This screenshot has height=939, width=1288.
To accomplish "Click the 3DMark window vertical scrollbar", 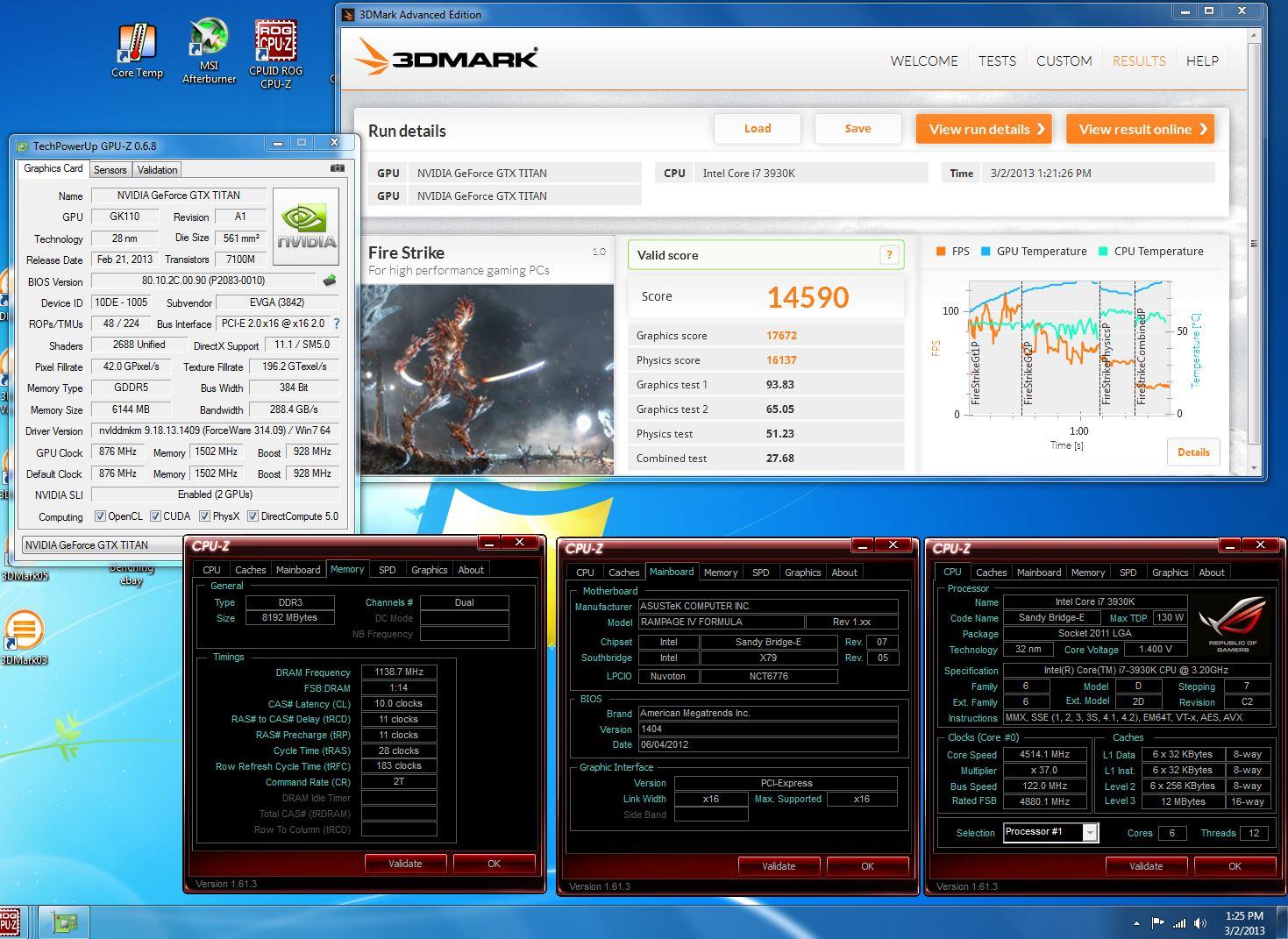I will coord(1254,244).
